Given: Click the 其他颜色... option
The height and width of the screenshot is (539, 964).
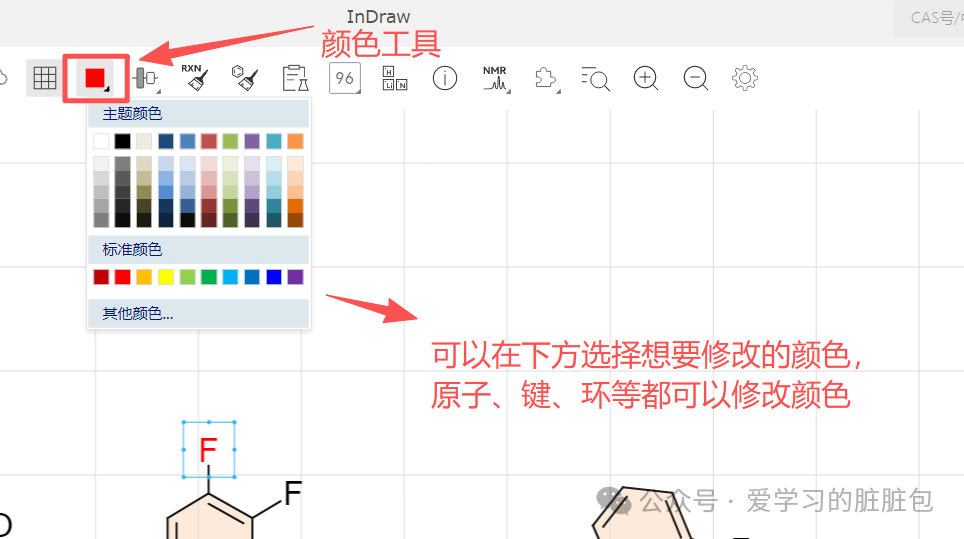Looking at the screenshot, I should coord(199,313).
